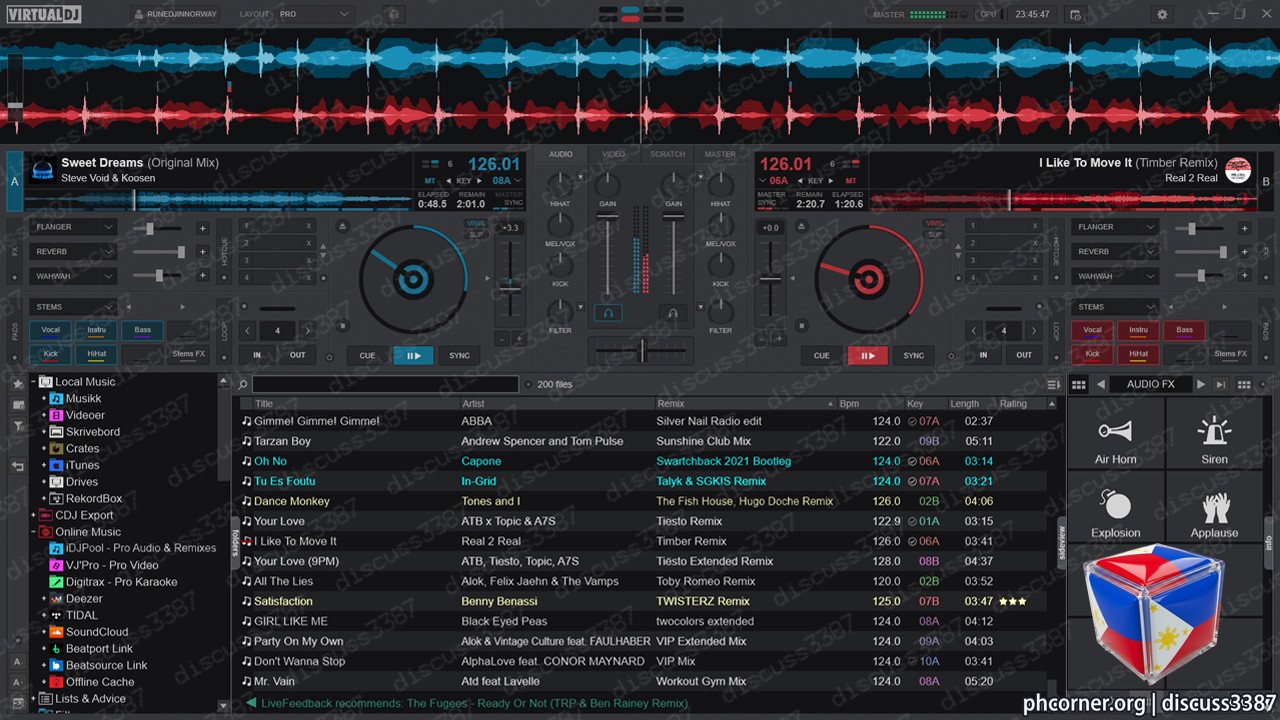The width and height of the screenshot is (1280, 720).
Task: Click the CUE button on deck A
Action: coord(367,355)
